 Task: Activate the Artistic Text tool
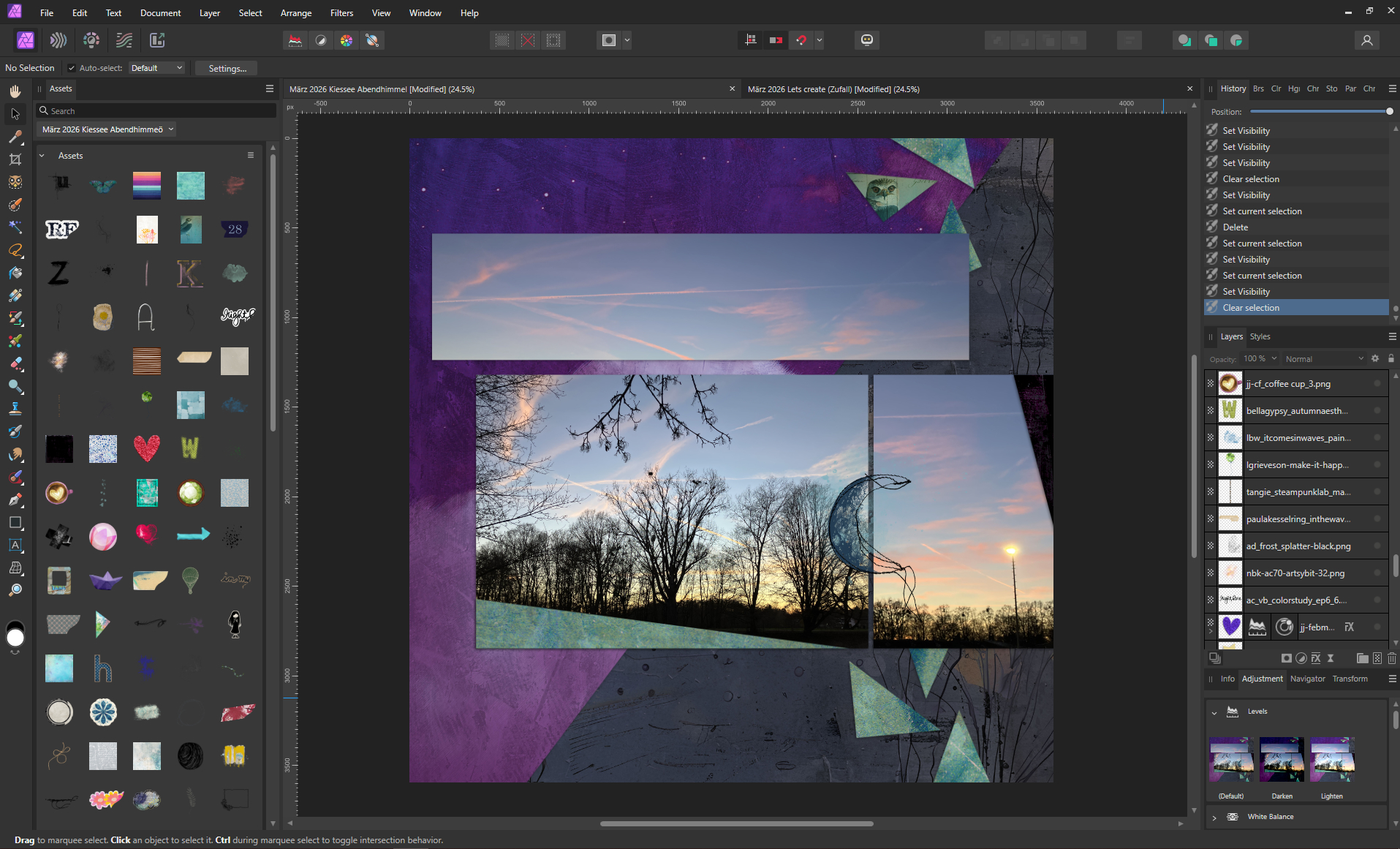[15, 545]
